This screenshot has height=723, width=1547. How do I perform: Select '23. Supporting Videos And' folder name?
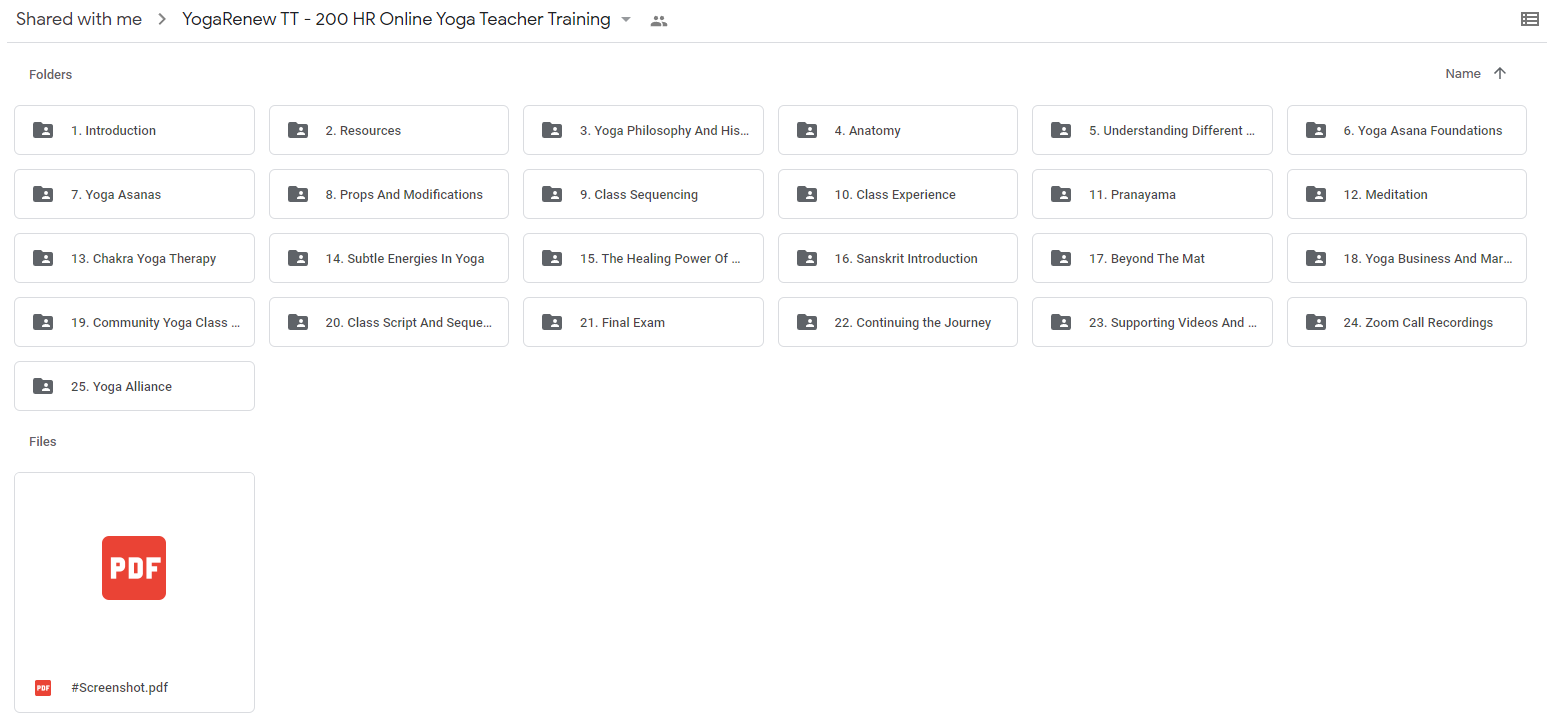click(1173, 323)
